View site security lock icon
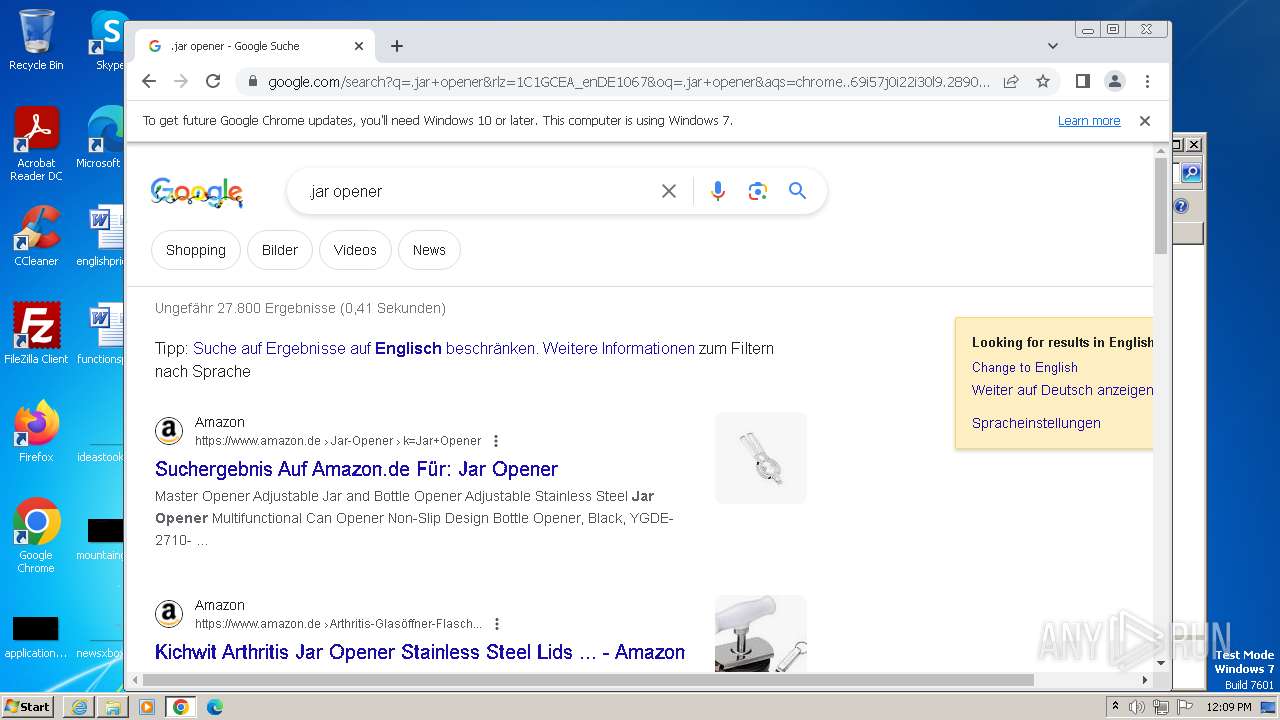Image resolution: width=1280 pixels, height=720 pixels. click(252, 81)
